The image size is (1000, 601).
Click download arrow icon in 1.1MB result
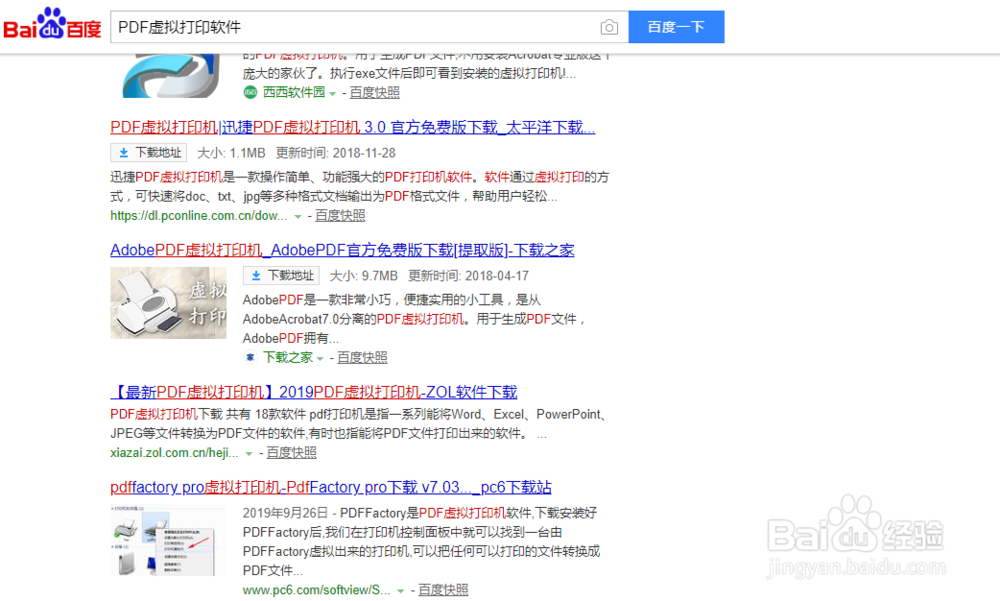[124, 153]
